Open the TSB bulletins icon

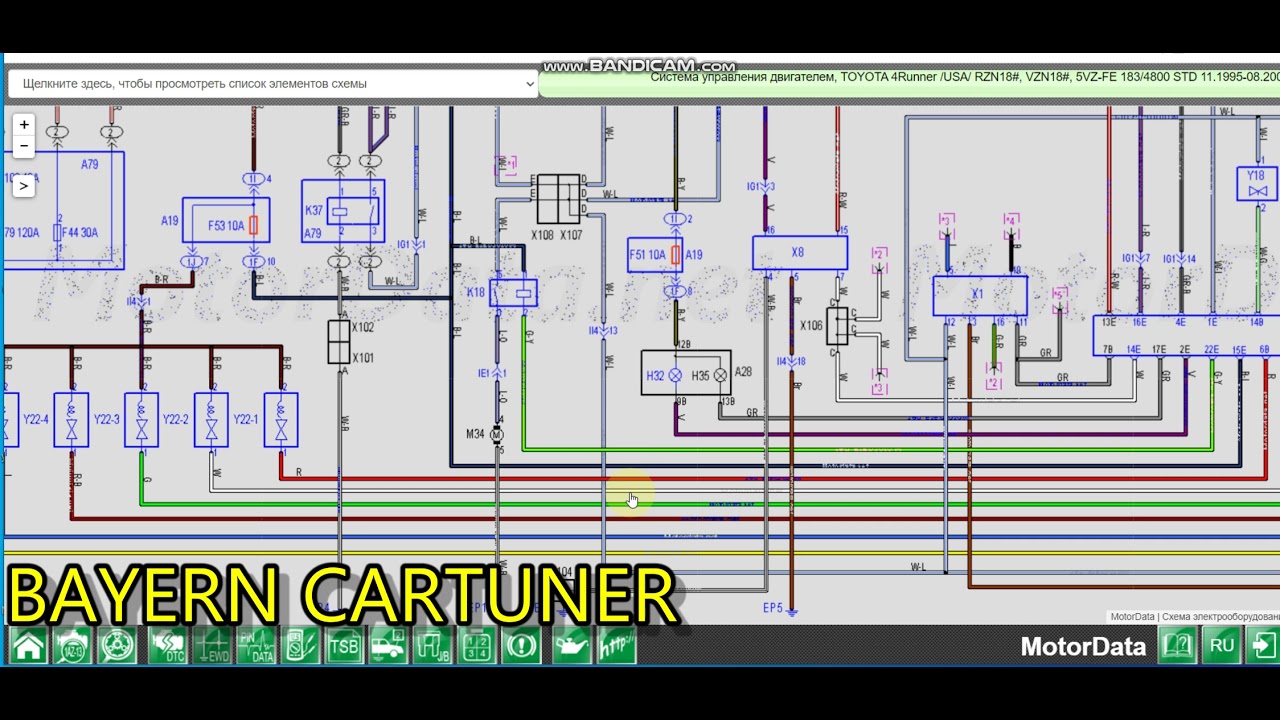[x=344, y=646]
